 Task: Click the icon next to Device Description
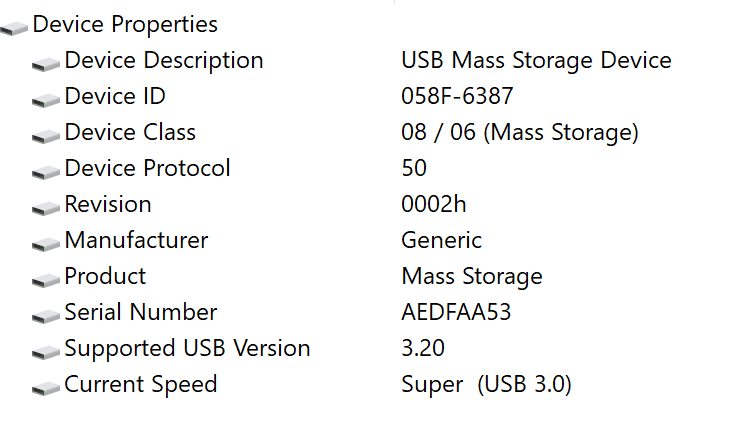pos(46,63)
